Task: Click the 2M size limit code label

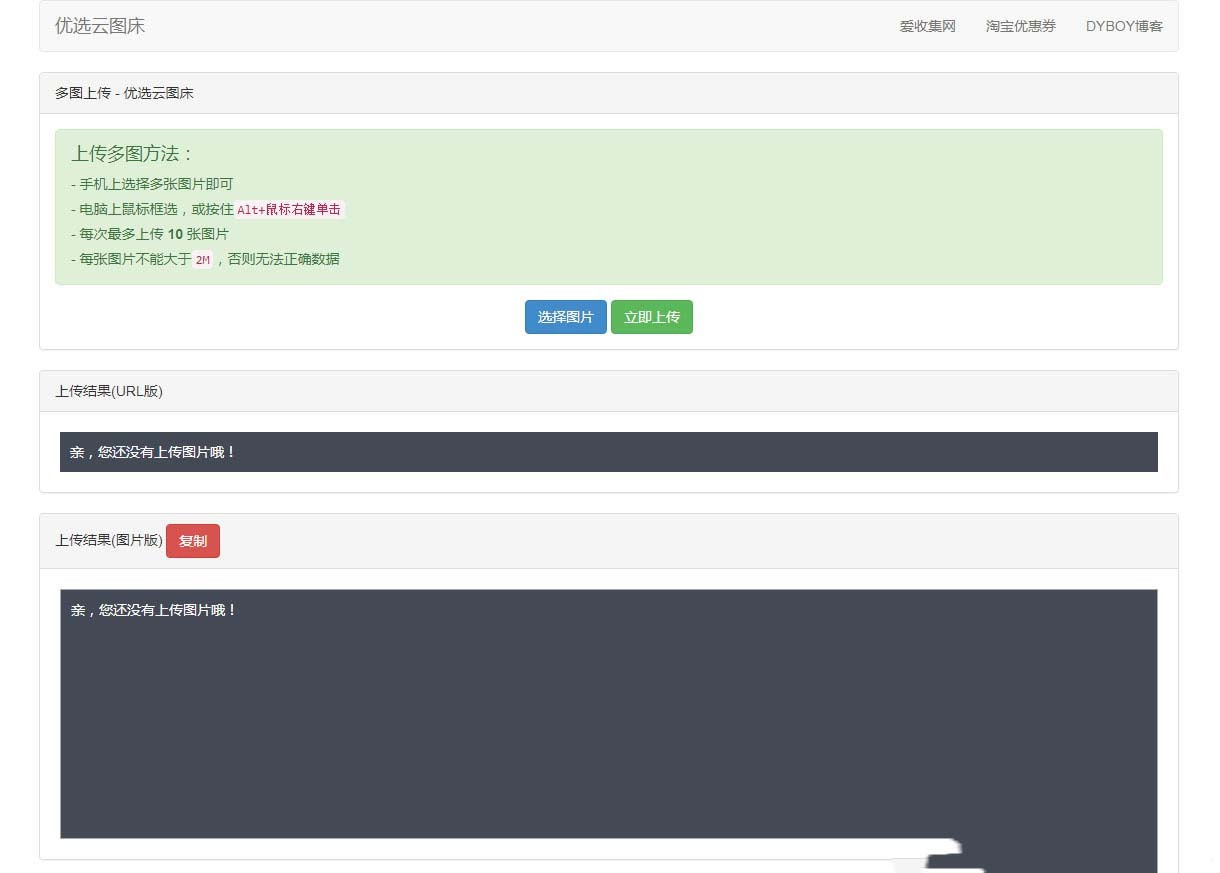Action: [x=203, y=260]
